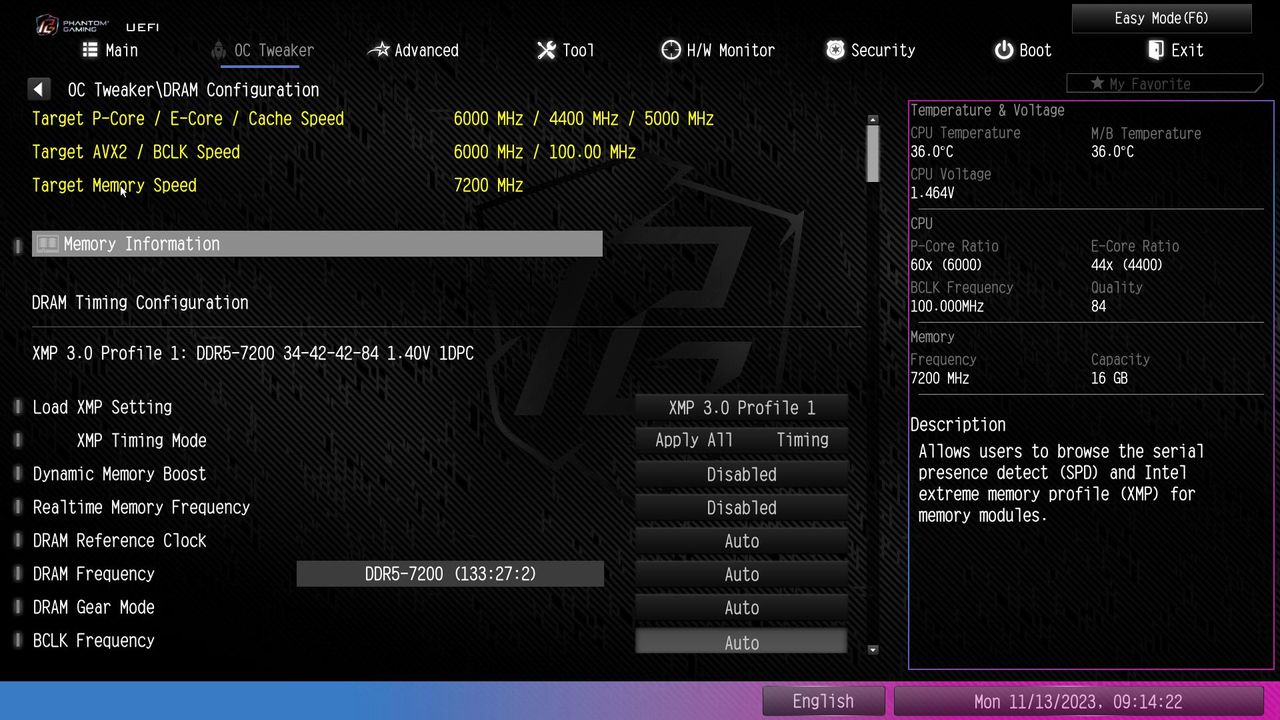Click the CPU Voltage 1.464V reading
The width and height of the screenshot is (1280, 720).
pyautogui.click(x=932, y=193)
